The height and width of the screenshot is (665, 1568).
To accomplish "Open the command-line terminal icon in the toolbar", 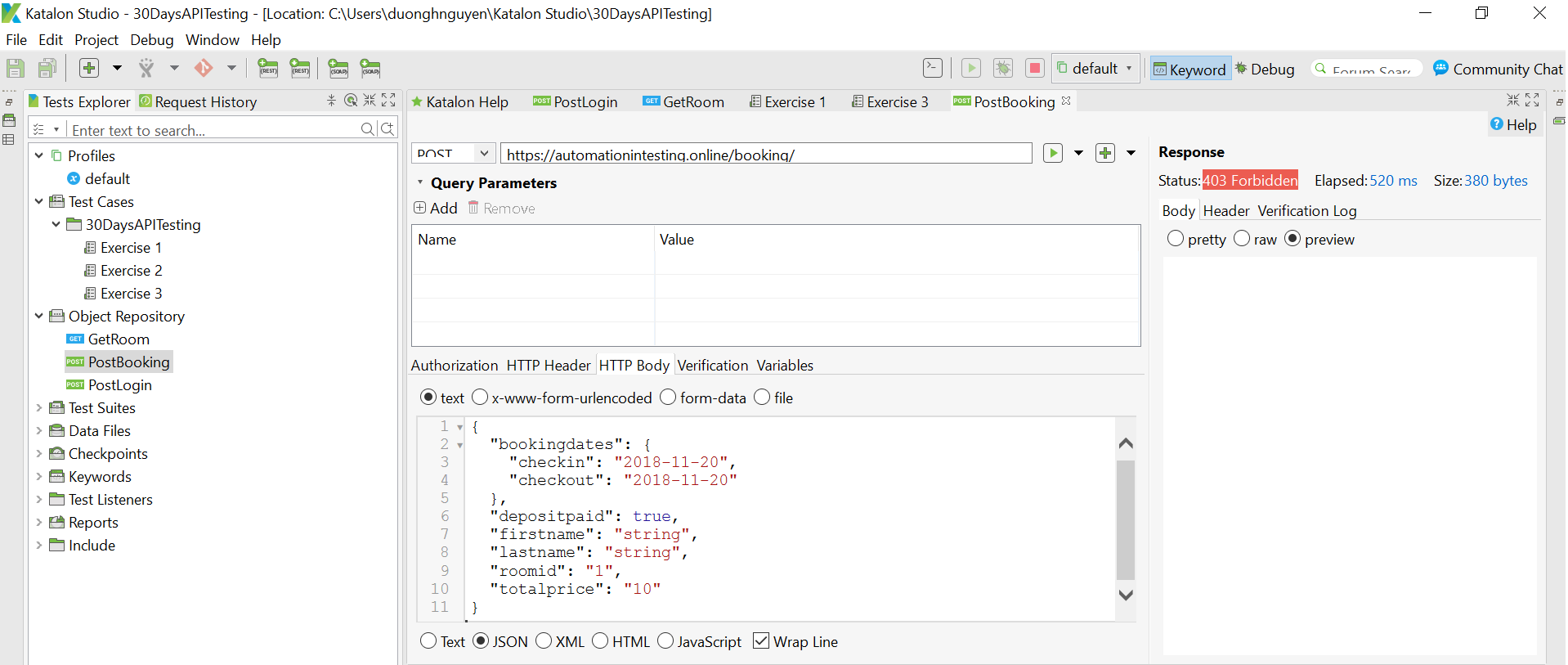I will pyautogui.click(x=933, y=69).
